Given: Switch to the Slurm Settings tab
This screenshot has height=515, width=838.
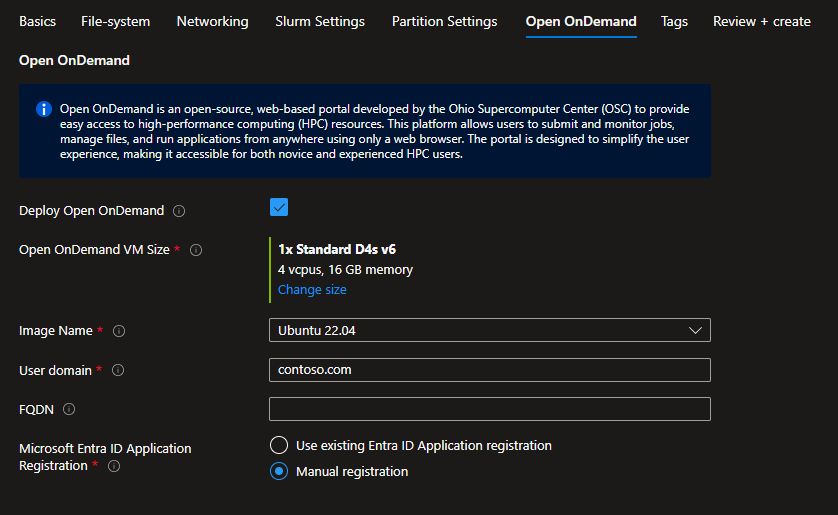Looking at the screenshot, I should (x=320, y=21).
